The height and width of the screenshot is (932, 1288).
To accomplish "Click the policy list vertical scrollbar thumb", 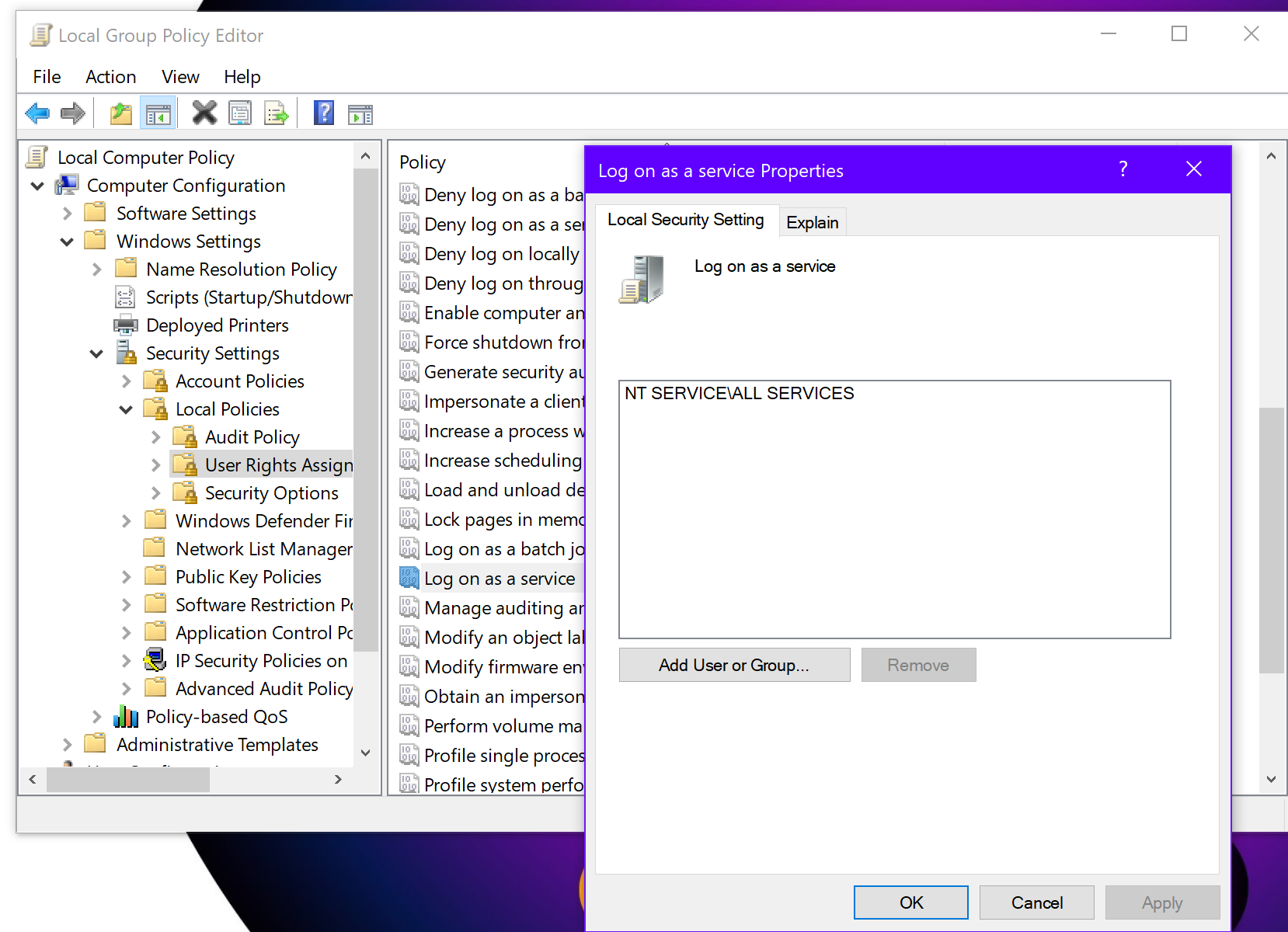I will (1271, 540).
